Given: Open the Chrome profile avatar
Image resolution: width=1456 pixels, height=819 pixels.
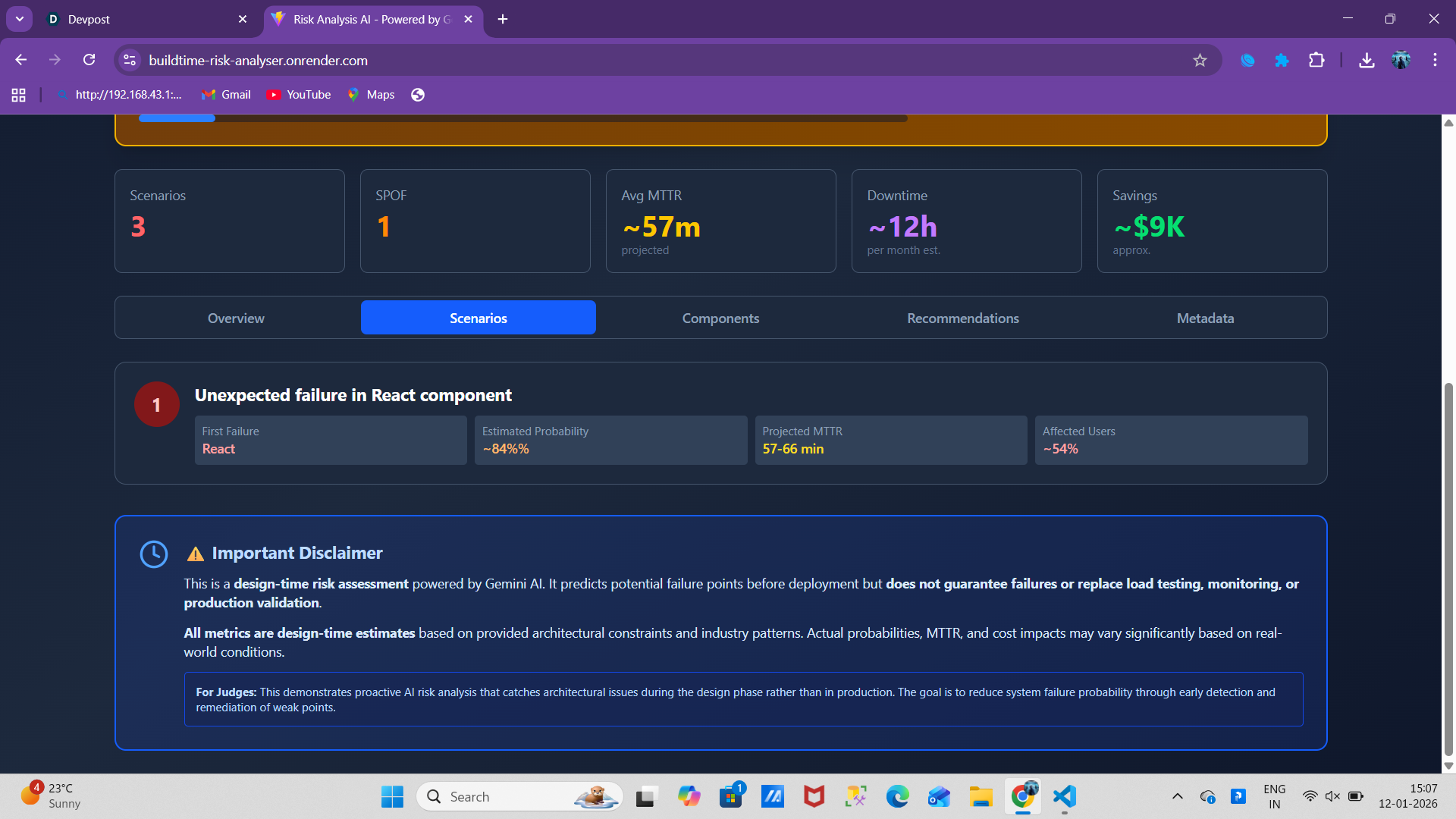Looking at the screenshot, I should click(1401, 60).
